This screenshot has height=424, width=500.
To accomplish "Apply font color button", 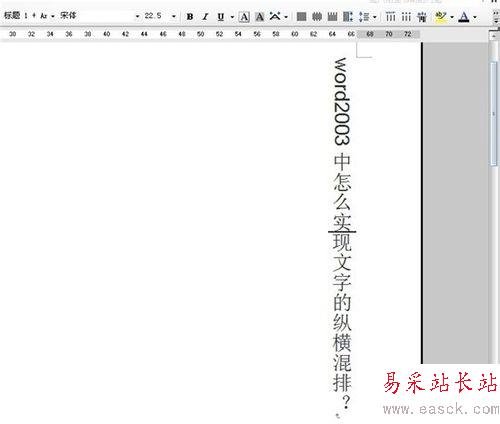I will click(x=464, y=16).
